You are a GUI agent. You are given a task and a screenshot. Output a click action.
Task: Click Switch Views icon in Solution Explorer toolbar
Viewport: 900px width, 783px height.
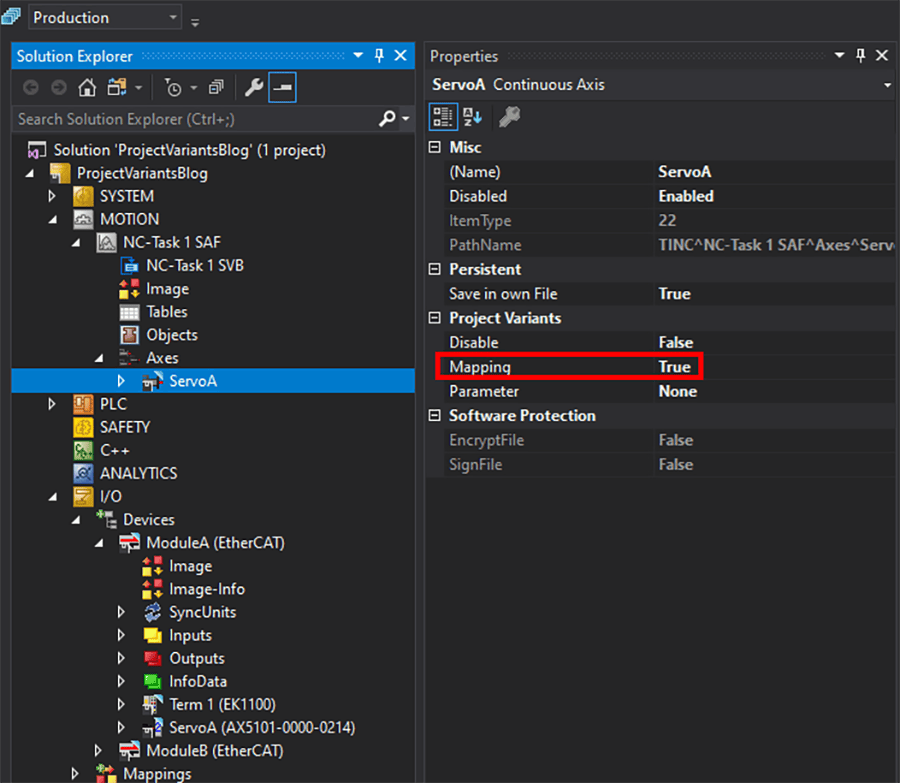click(117, 88)
